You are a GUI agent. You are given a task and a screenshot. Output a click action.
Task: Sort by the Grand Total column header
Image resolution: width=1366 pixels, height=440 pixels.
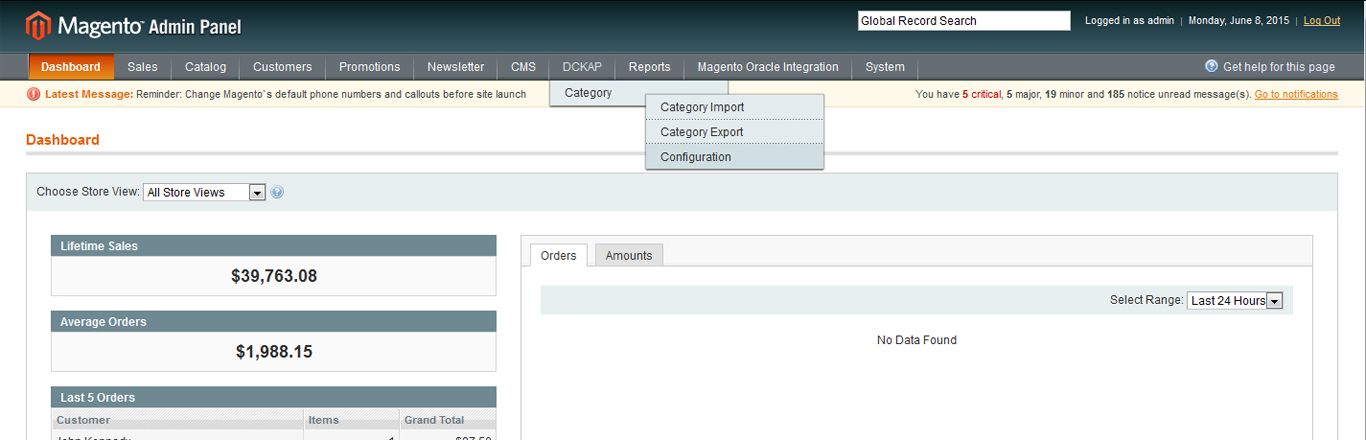[x=447, y=420]
